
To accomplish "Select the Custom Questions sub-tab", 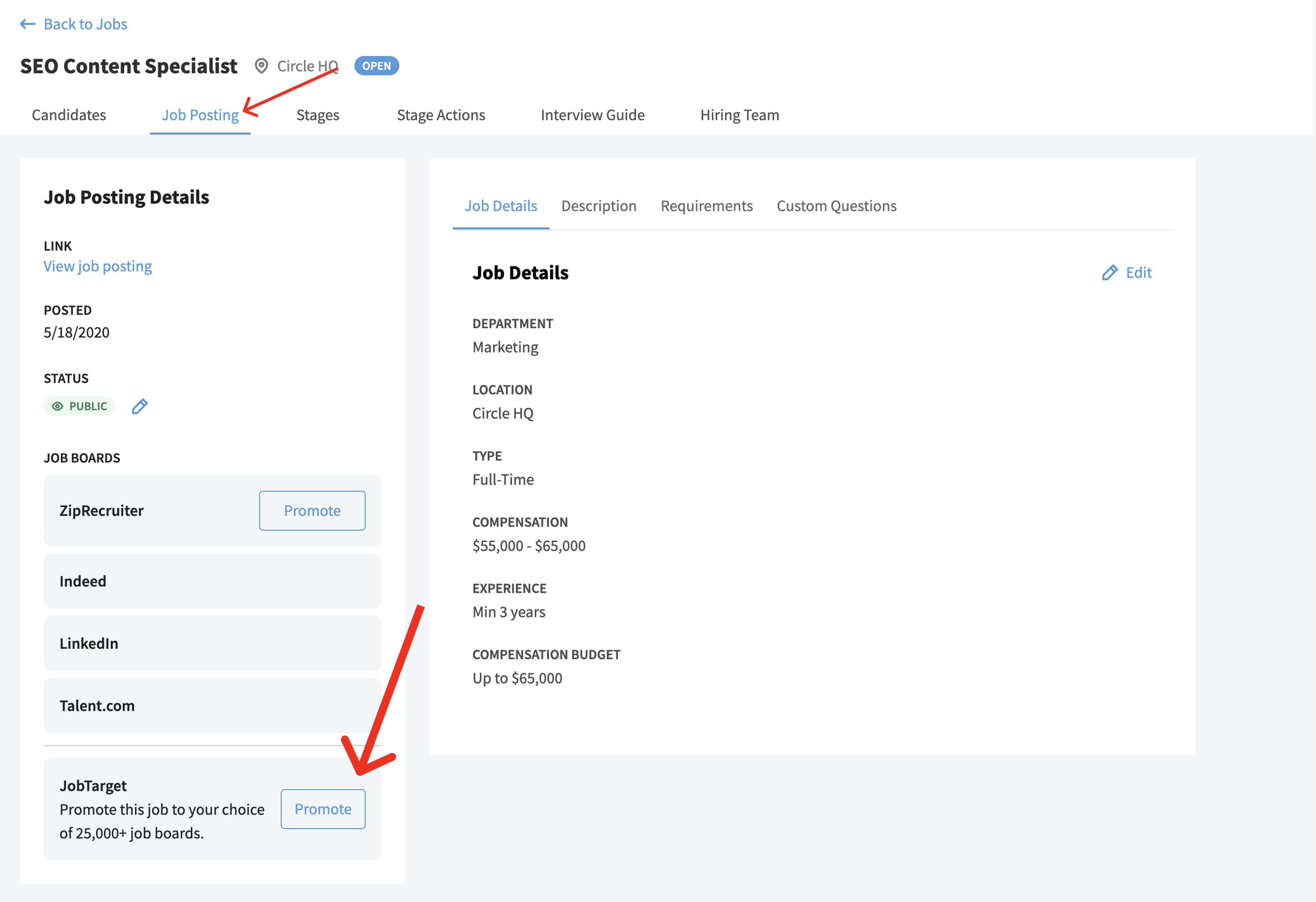I will (x=836, y=206).
